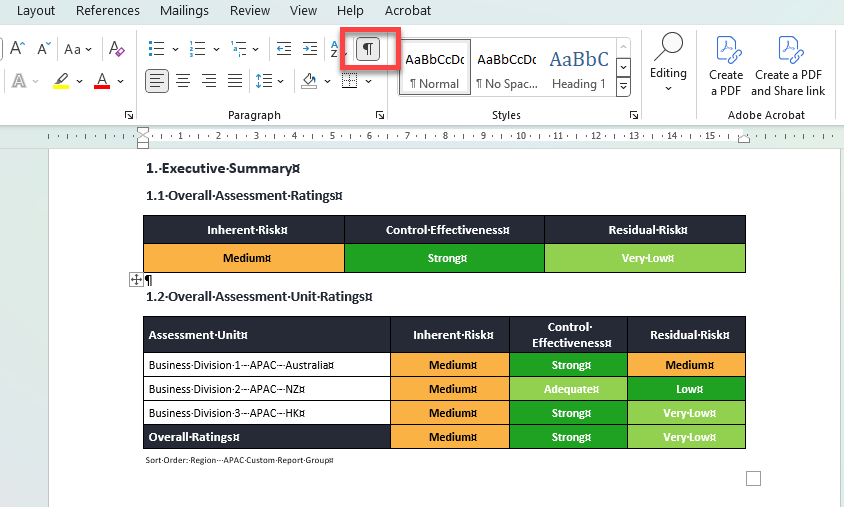This screenshot has width=844, height=507.
Task: Decrease indent of the paragraph
Action: pos(284,49)
